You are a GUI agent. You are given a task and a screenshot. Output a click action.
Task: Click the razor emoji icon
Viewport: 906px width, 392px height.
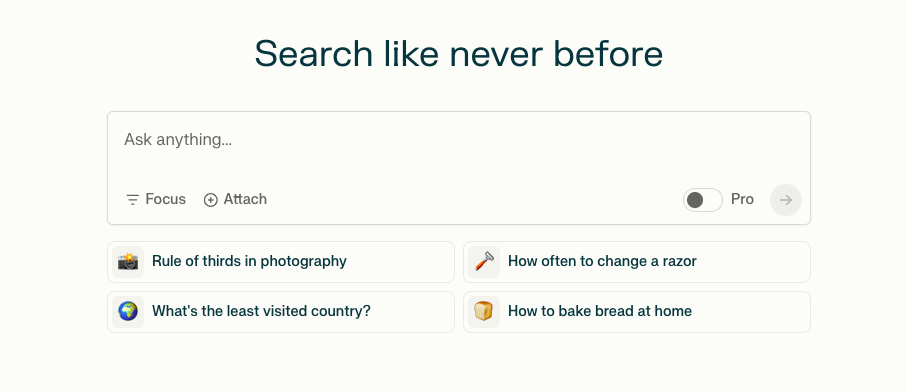click(484, 262)
